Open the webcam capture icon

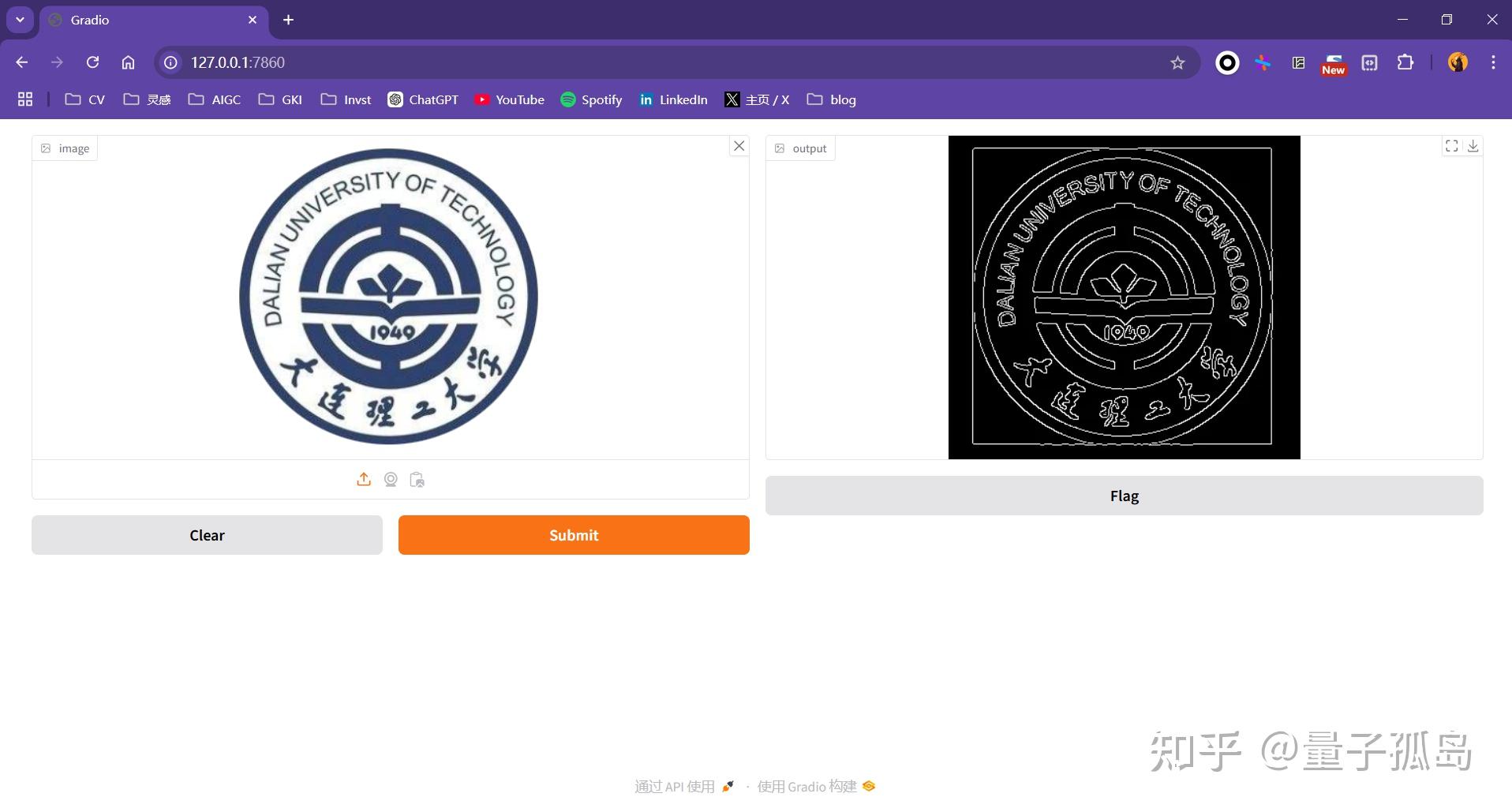391,480
